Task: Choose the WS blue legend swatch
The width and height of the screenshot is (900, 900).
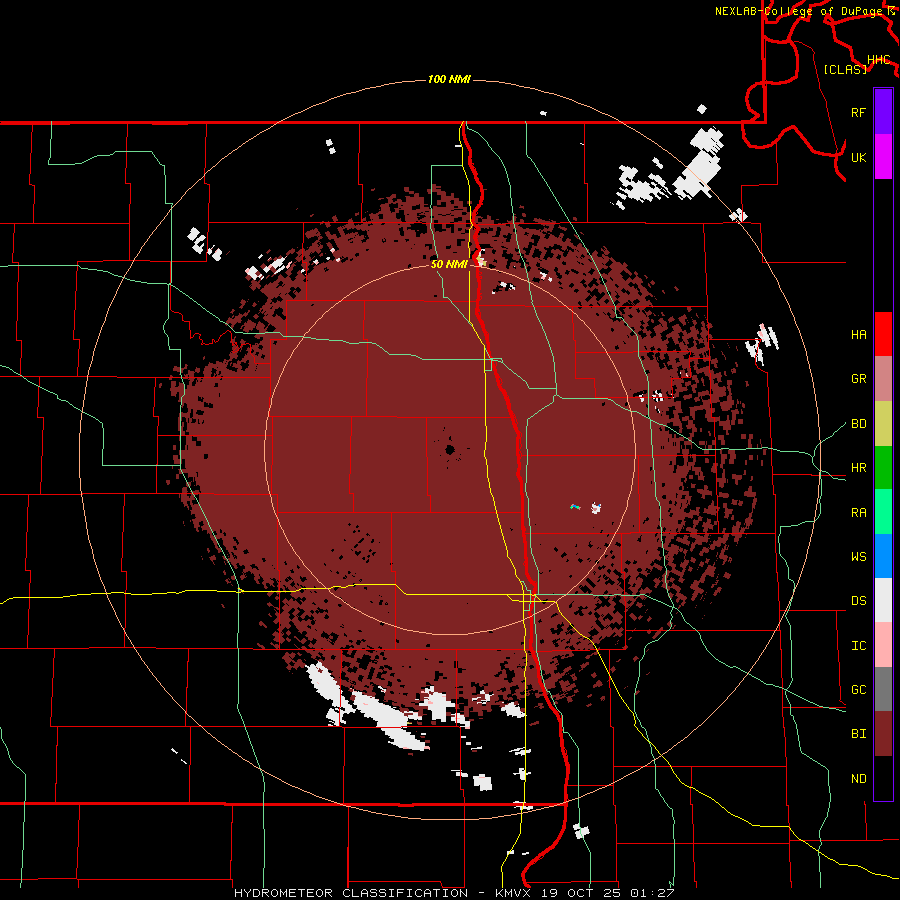Action: coord(883,556)
